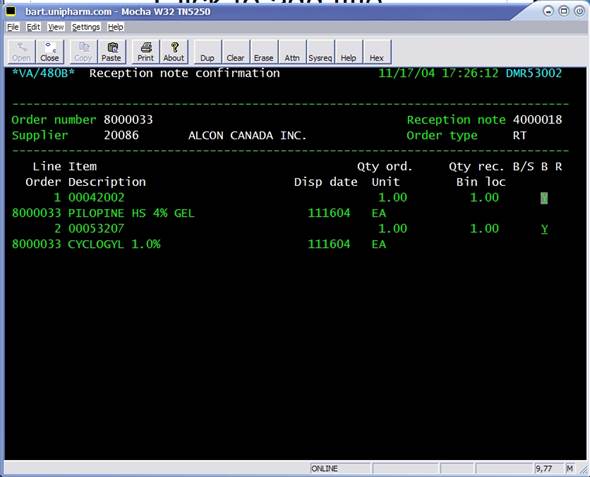Click the Paste clipboard icon

[x=111, y=52]
